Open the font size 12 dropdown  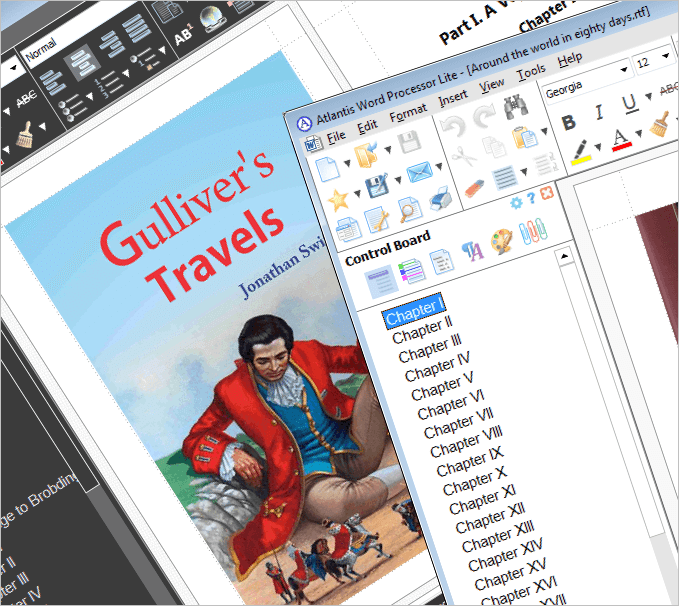tap(666, 56)
